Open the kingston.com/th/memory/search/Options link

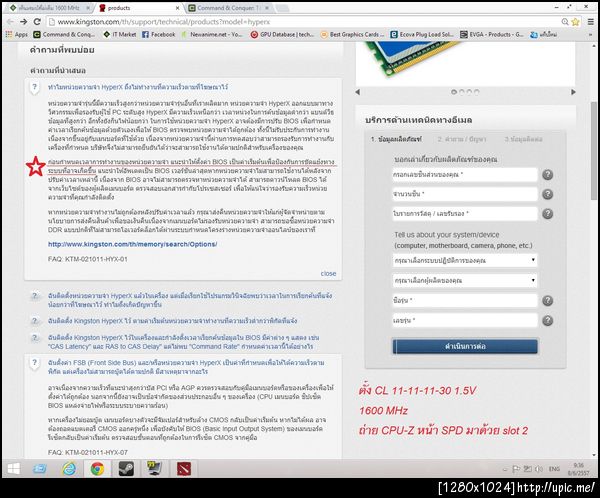pos(132,244)
